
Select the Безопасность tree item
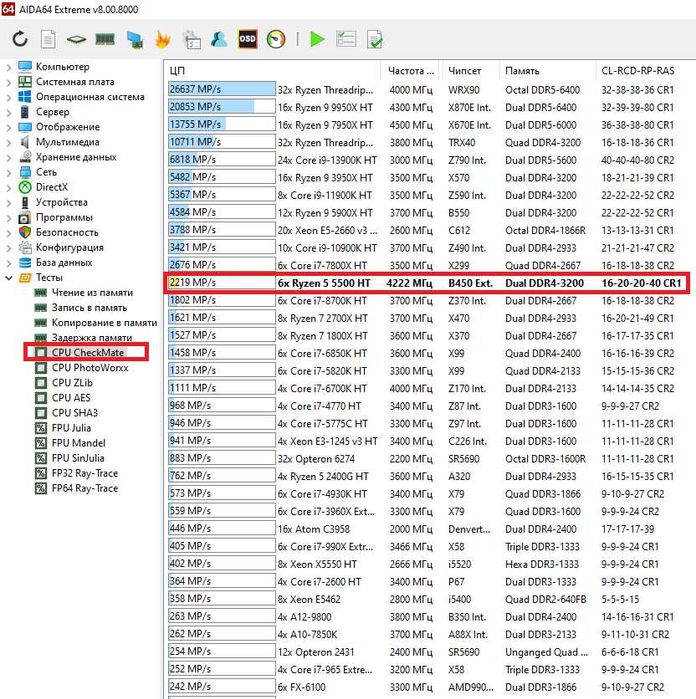click(x=67, y=232)
